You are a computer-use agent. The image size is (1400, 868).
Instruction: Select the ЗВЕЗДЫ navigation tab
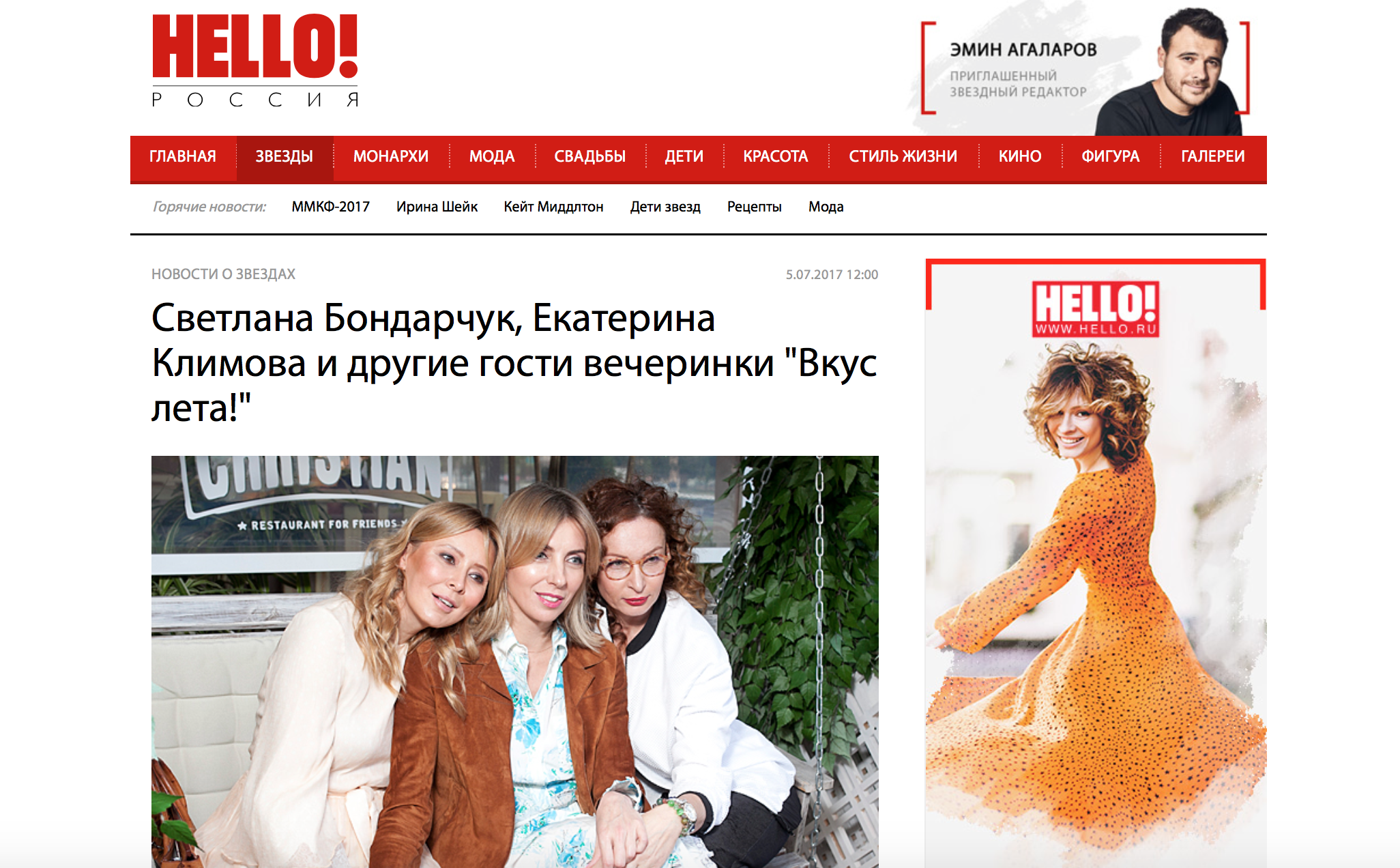(x=285, y=156)
